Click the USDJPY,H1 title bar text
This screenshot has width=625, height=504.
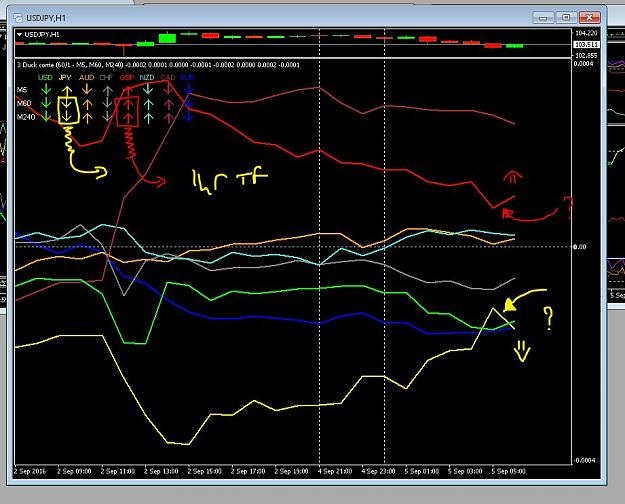coord(46,18)
